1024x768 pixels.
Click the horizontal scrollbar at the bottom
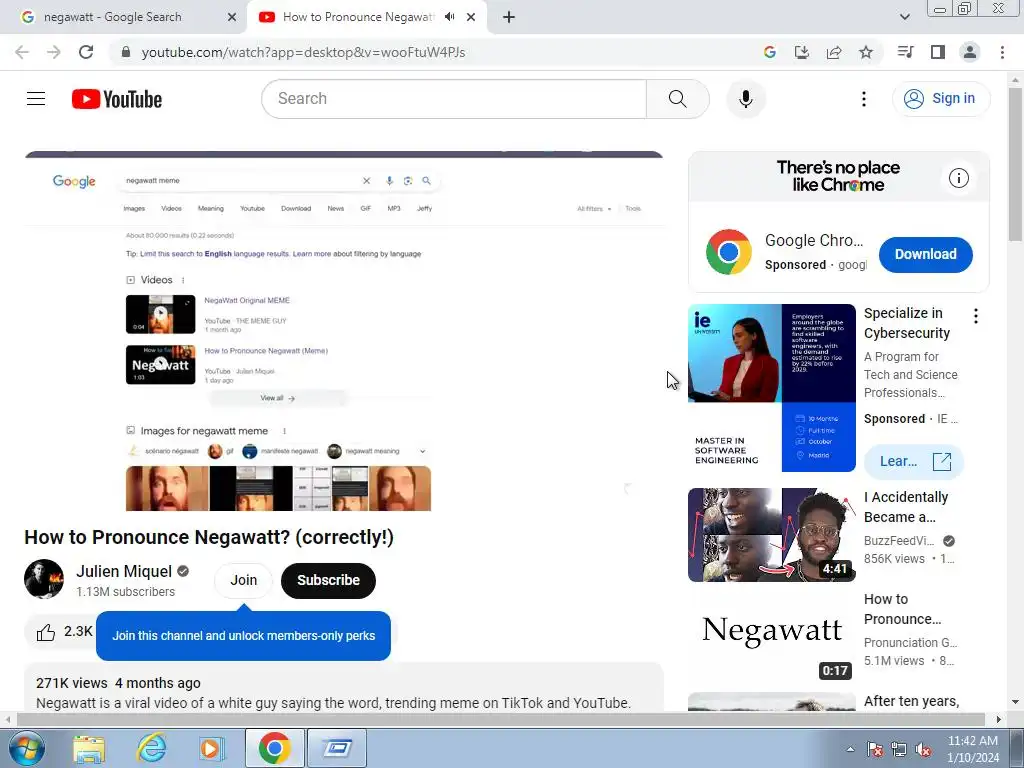coord(500,719)
